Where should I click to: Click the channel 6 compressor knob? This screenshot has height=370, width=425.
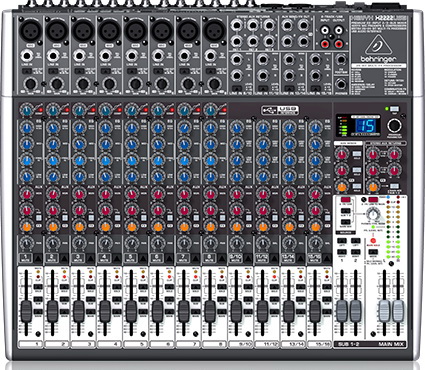tap(158, 110)
